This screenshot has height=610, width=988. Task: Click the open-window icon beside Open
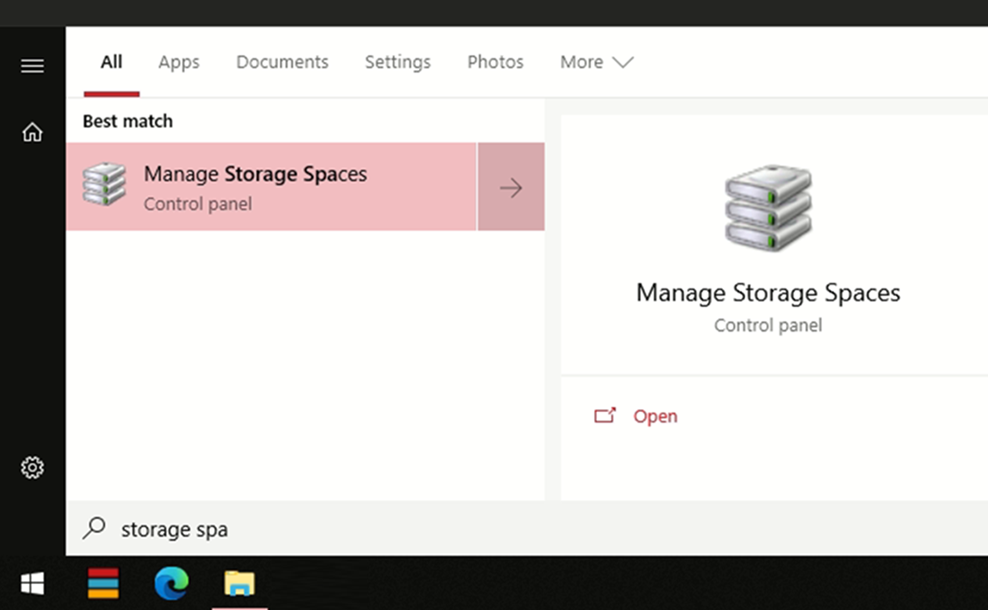(605, 415)
